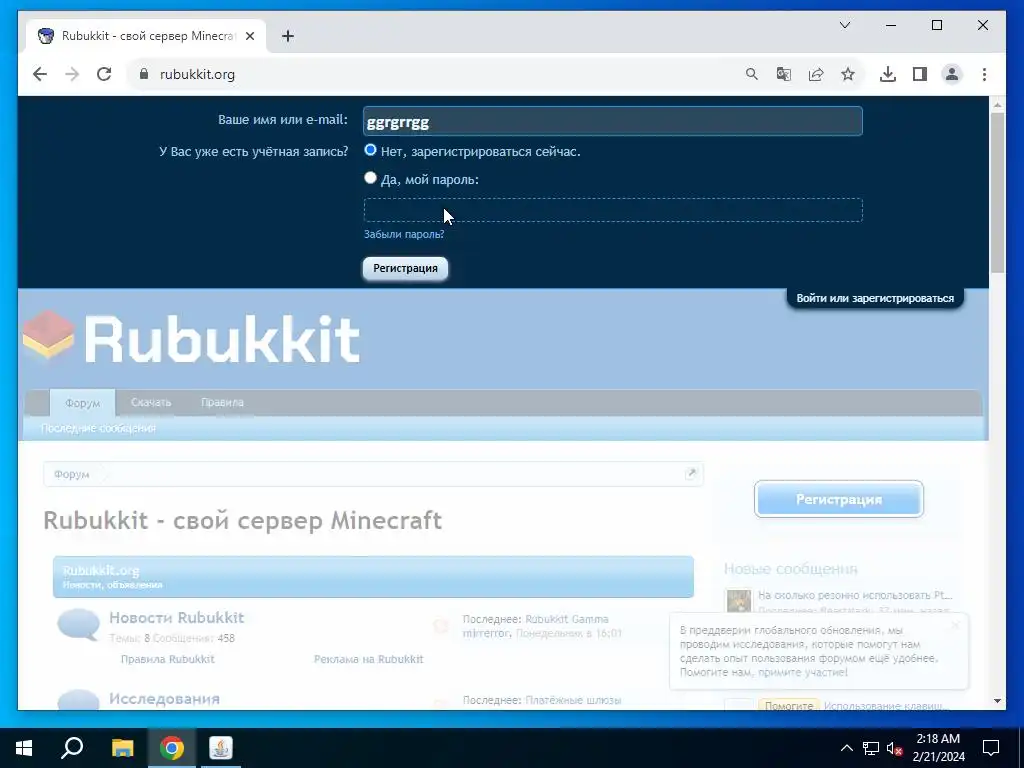Click 'Войти или зарегистрироваться' tab
1024x768 pixels.
click(x=875, y=298)
